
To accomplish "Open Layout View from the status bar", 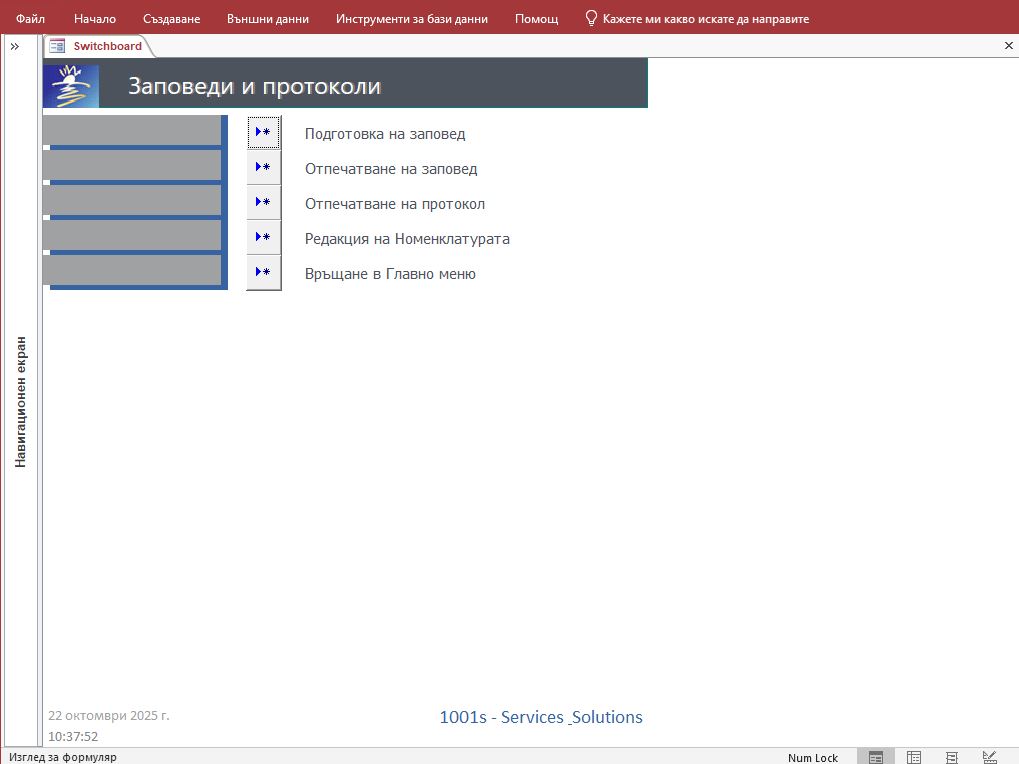I will [949, 757].
